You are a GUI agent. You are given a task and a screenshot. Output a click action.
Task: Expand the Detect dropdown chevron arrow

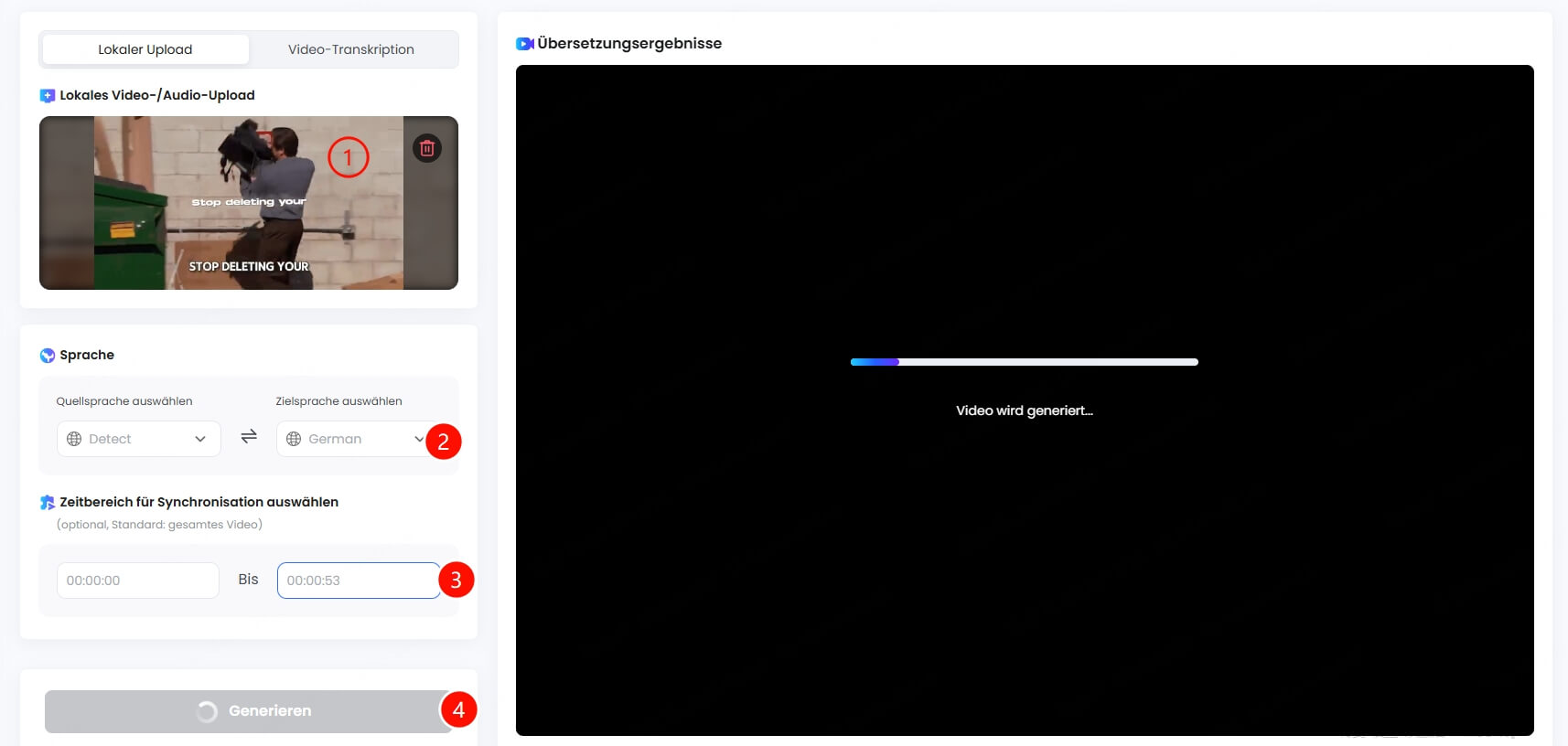click(200, 439)
